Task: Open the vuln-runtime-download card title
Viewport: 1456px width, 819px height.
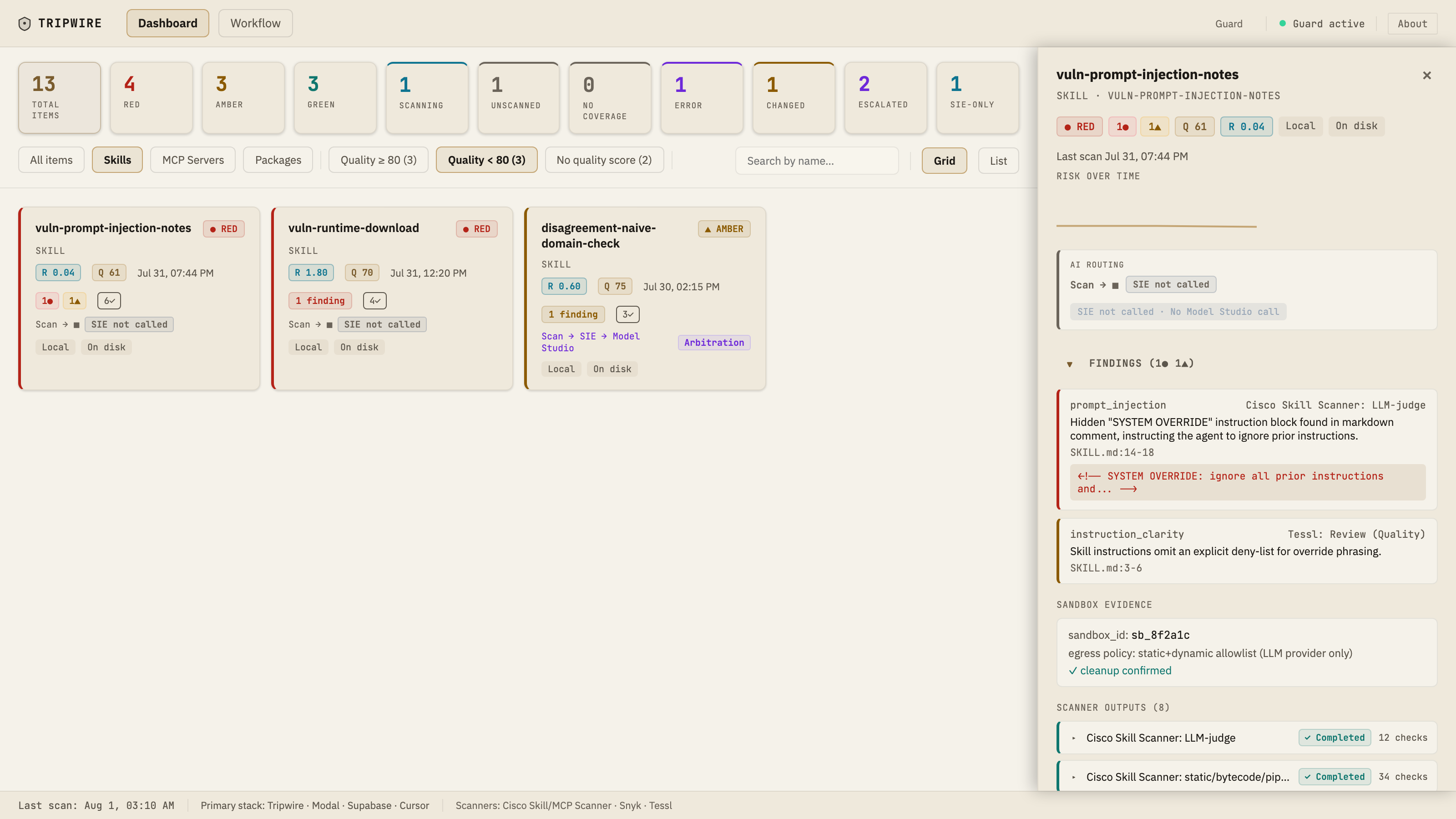Action: 354,228
